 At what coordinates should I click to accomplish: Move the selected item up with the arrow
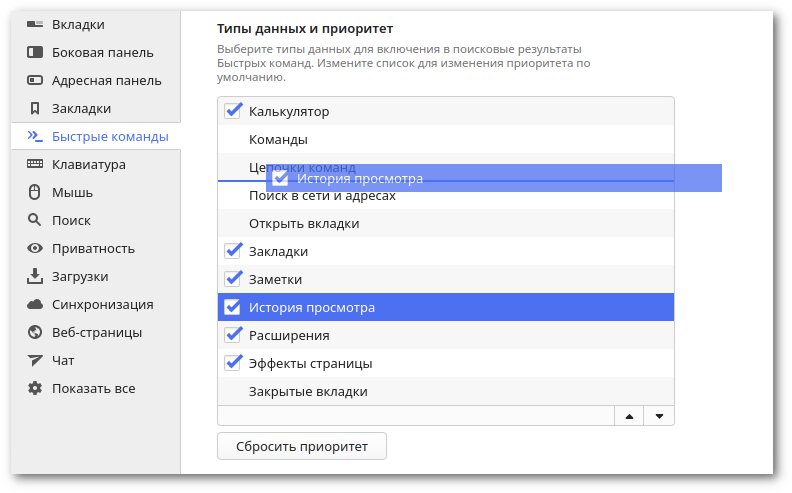tap(629, 416)
